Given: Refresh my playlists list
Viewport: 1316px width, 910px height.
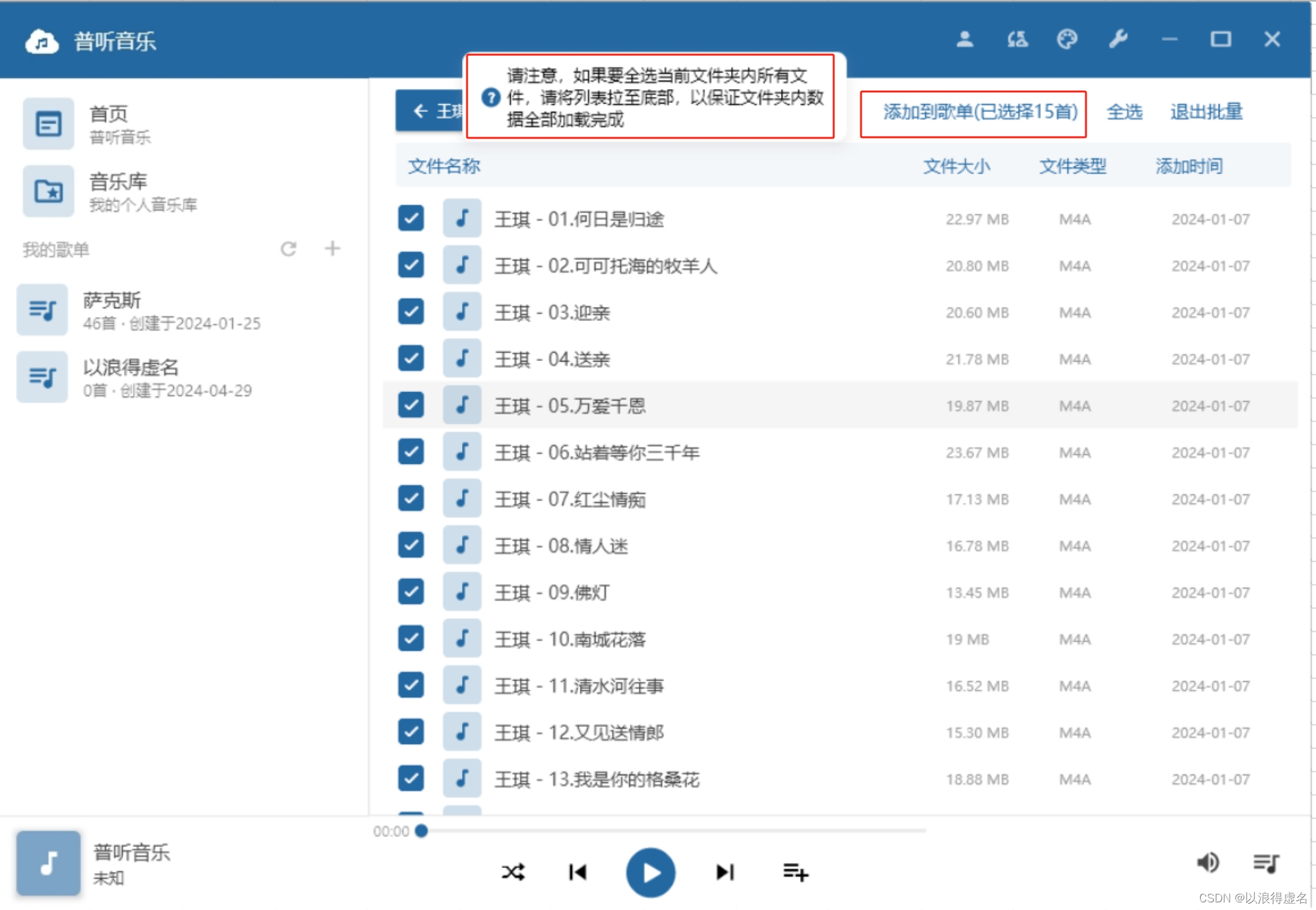Looking at the screenshot, I should [288, 249].
